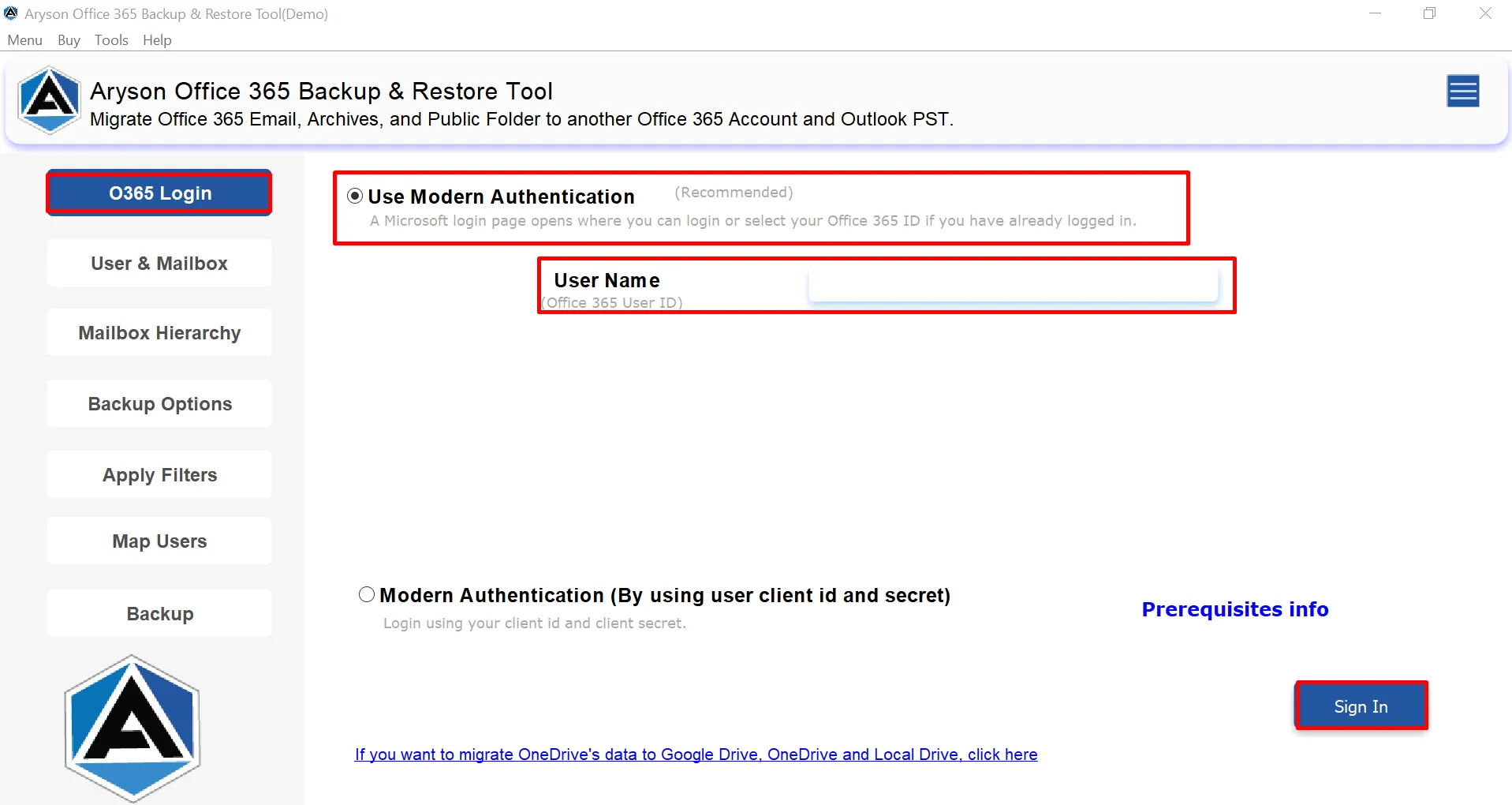Open the hamburger menu icon

(x=1463, y=92)
